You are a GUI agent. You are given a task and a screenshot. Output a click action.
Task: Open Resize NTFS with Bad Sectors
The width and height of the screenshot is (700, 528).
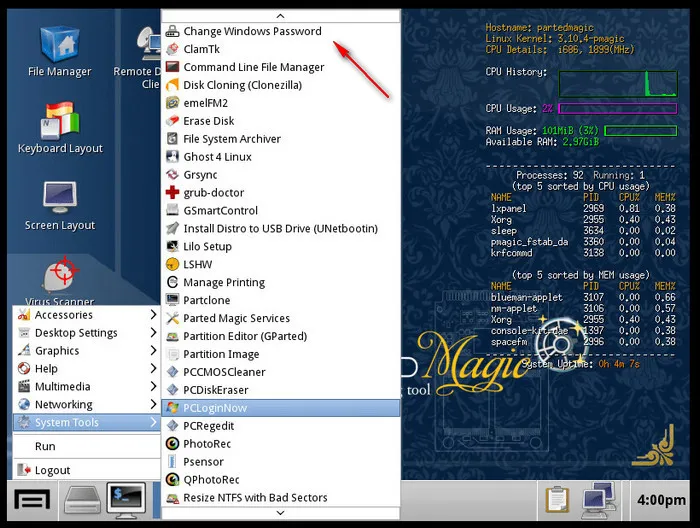click(280, 497)
